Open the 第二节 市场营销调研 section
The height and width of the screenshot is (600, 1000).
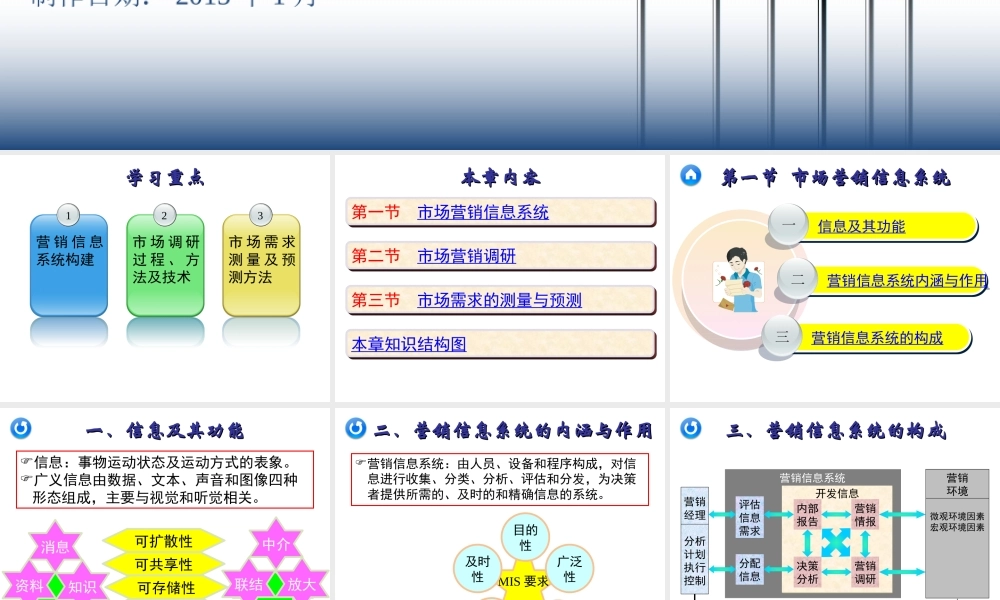coord(470,256)
